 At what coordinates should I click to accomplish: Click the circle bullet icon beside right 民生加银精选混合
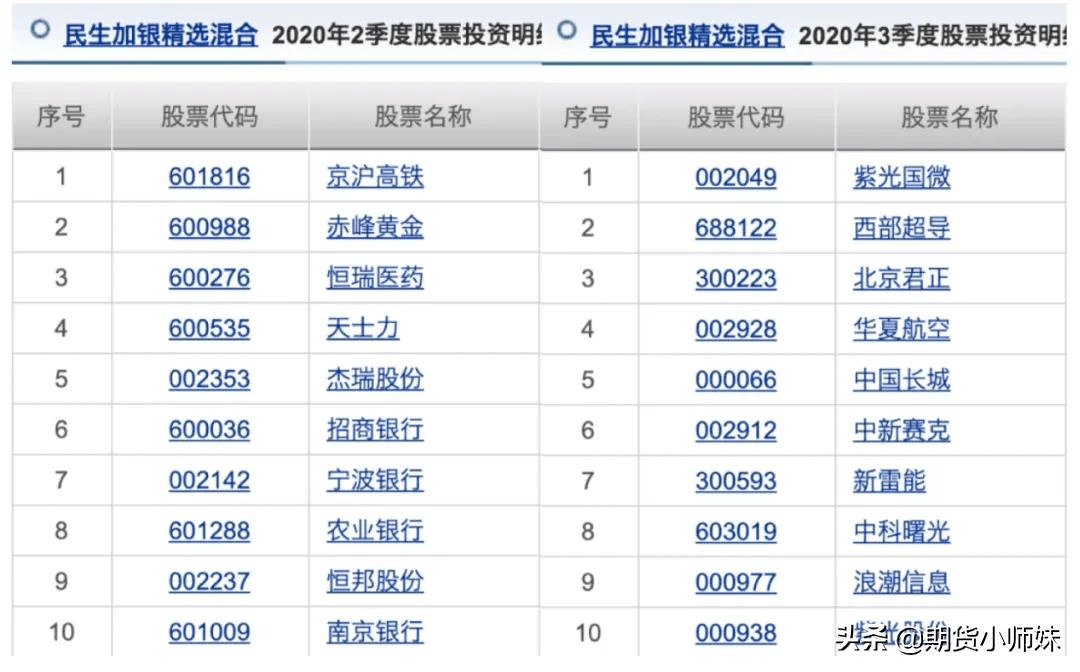click(x=567, y=30)
